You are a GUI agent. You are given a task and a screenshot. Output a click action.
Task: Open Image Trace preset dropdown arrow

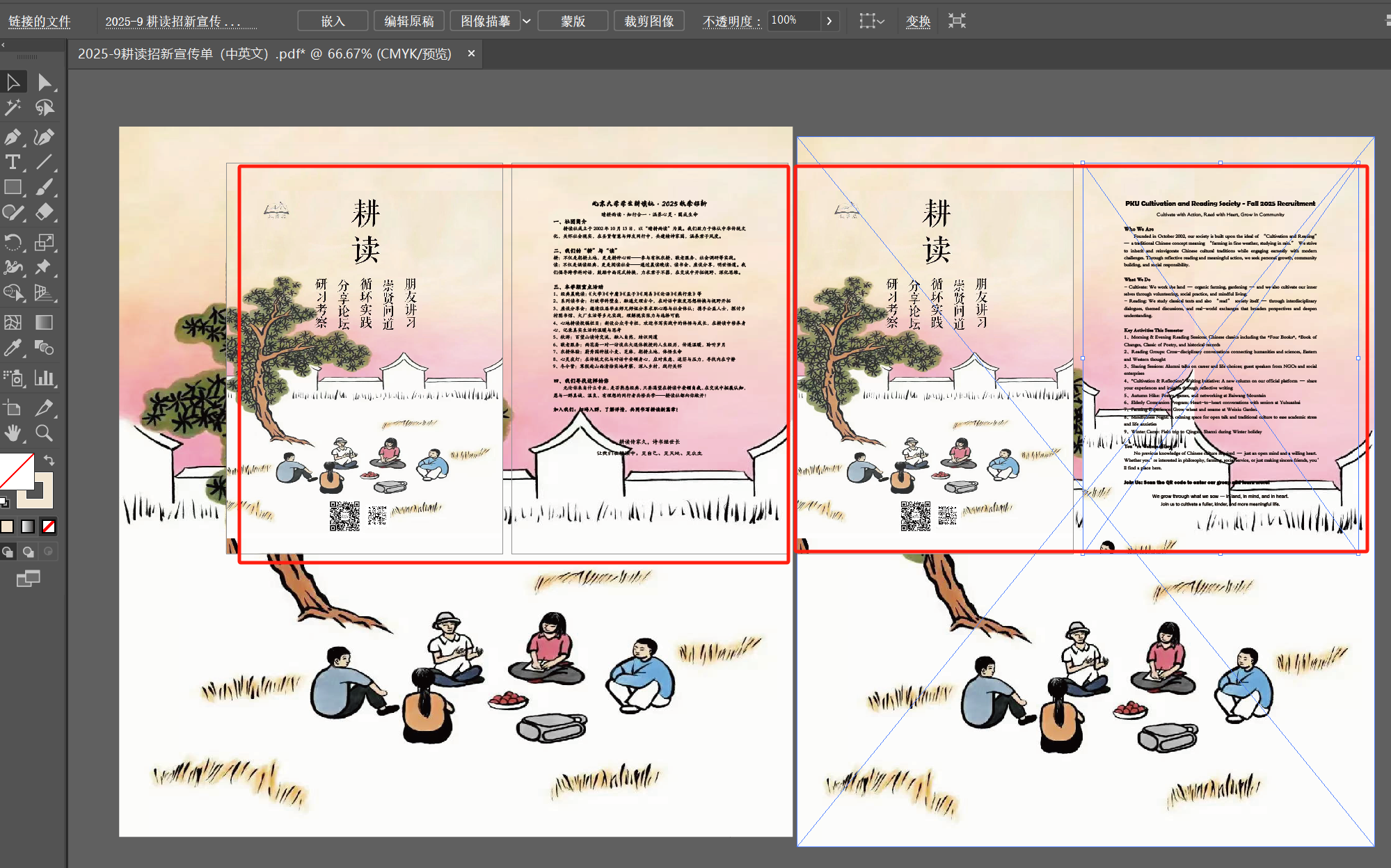[527, 21]
